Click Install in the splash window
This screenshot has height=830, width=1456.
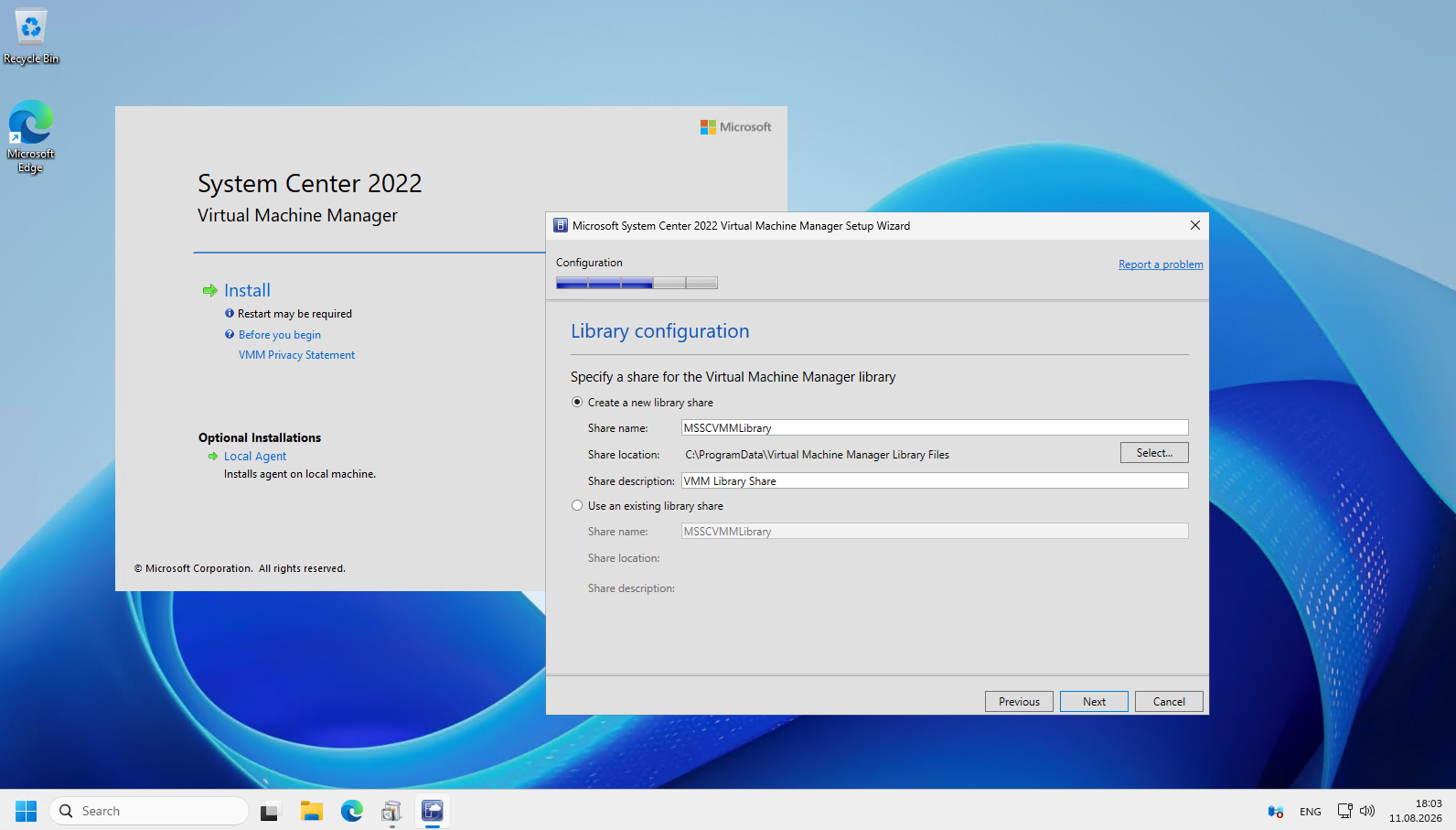247,290
